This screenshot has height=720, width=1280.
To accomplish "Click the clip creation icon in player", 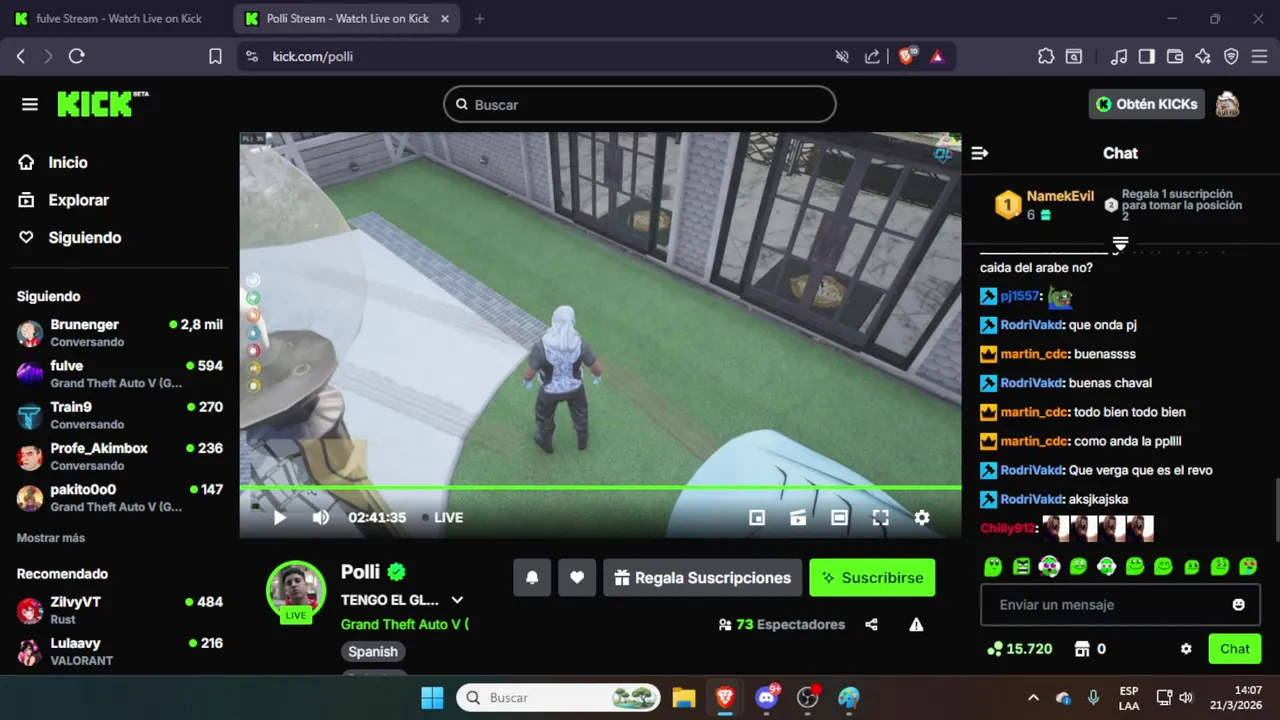I will 798,517.
